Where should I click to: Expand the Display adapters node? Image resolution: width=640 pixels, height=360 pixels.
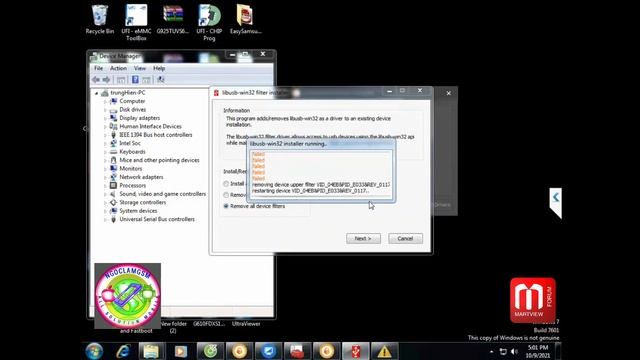click(105, 118)
